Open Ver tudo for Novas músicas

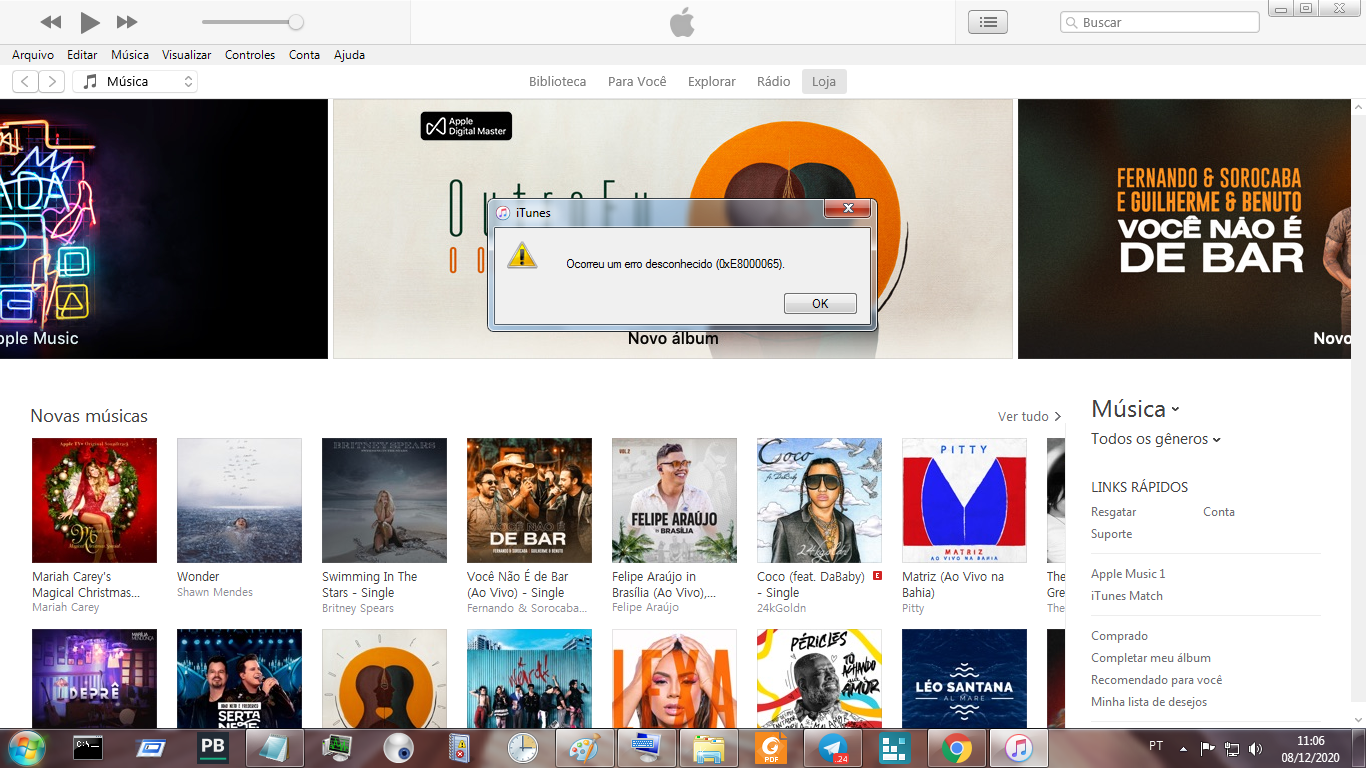tap(1029, 416)
